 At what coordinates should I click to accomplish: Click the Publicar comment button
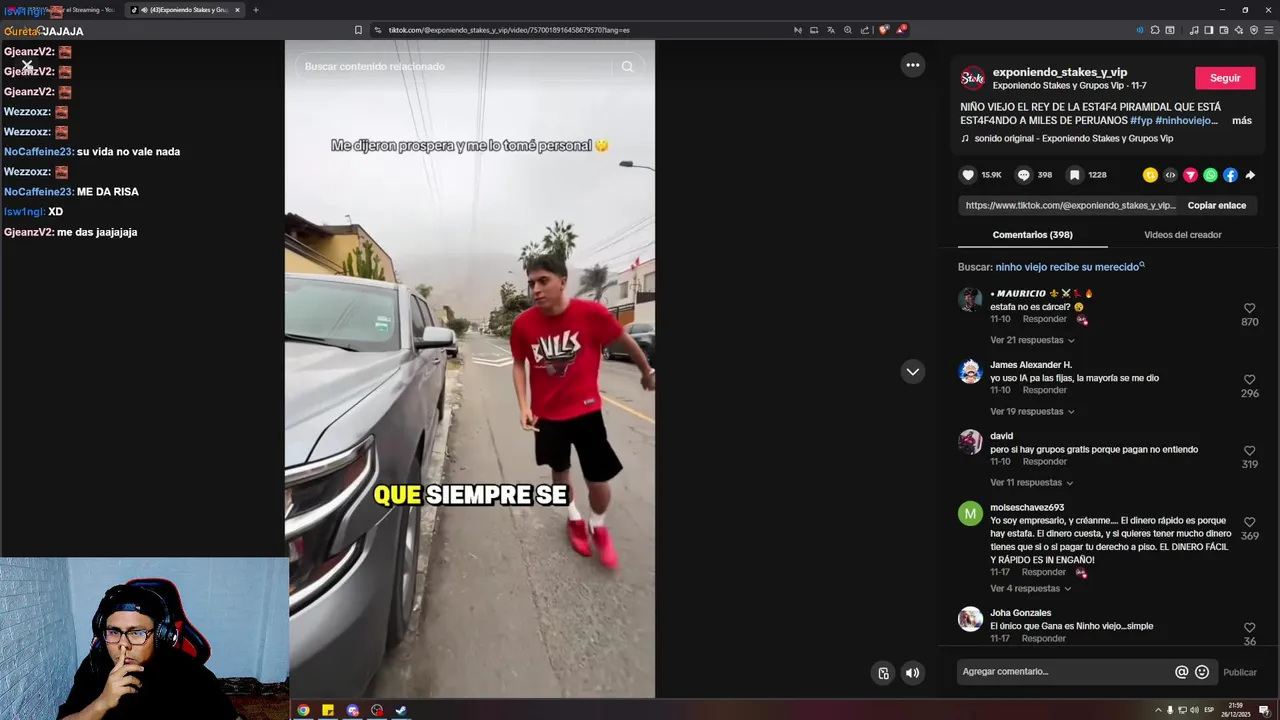(x=1240, y=672)
